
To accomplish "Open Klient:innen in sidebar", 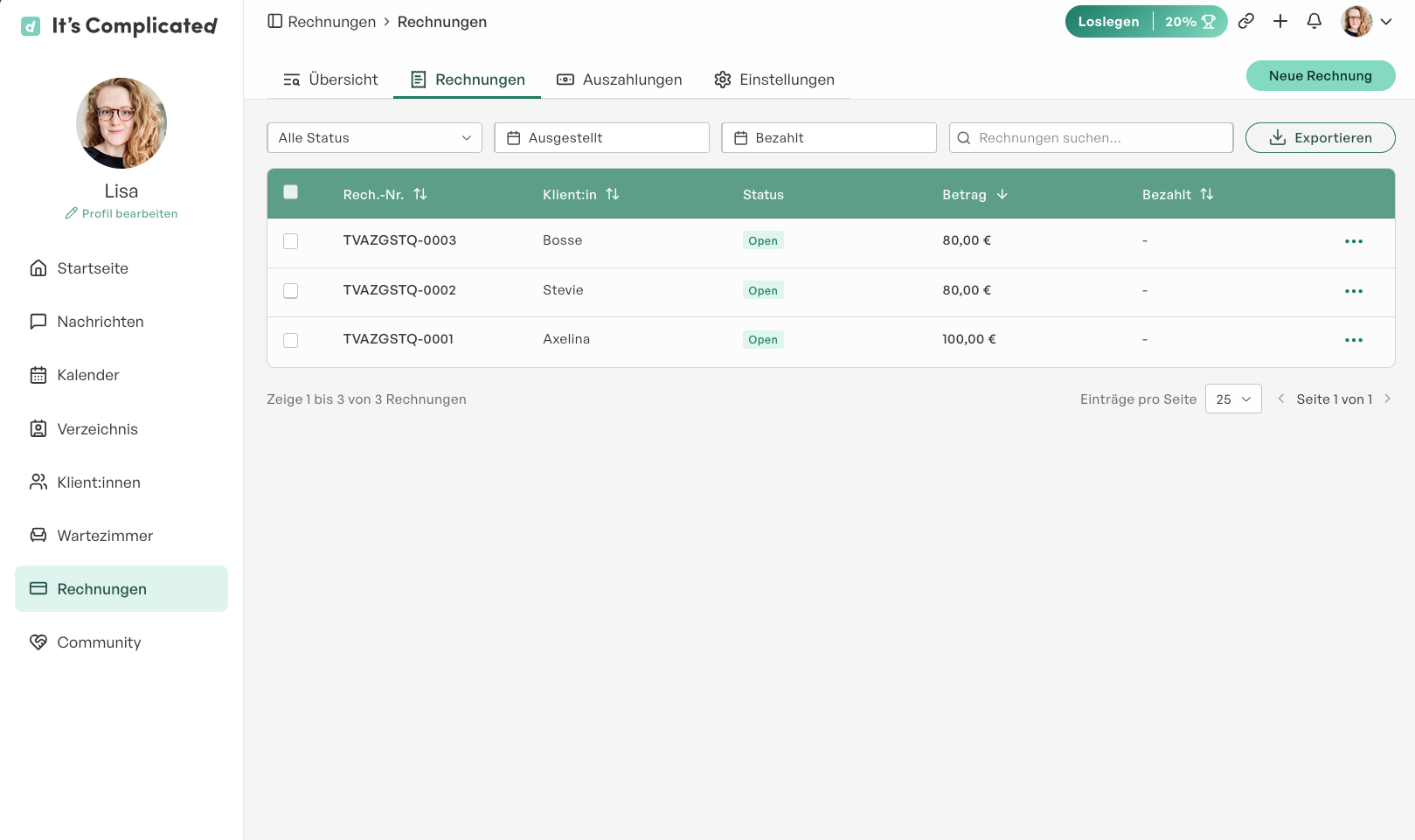I will (x=121, y=482).
